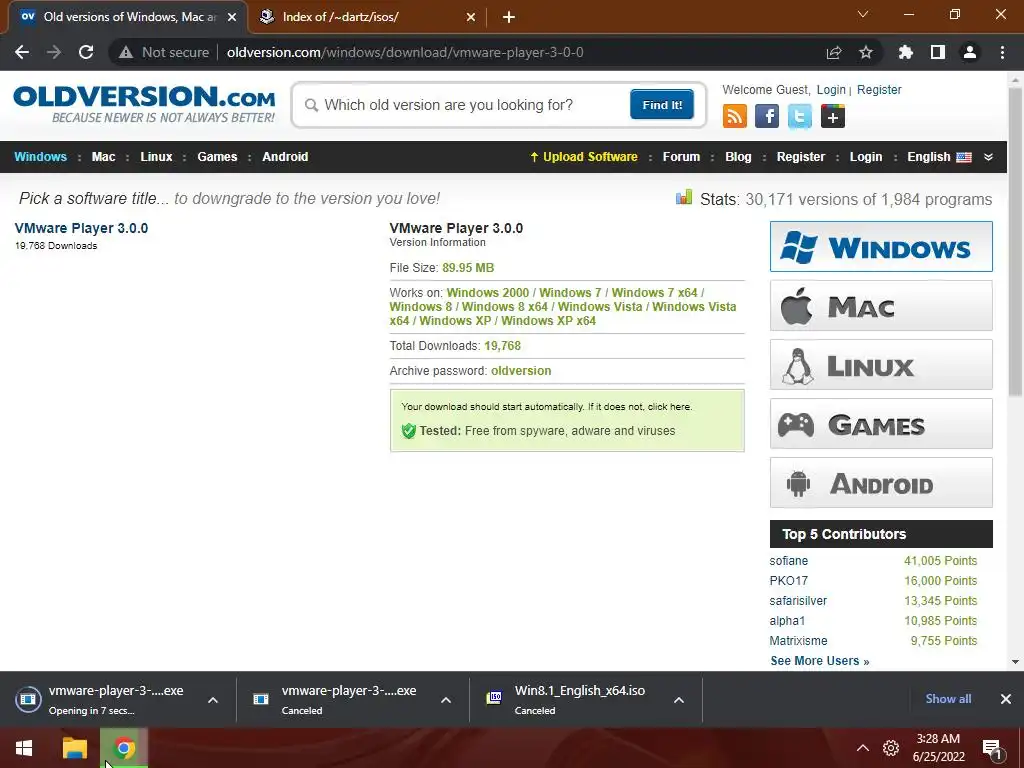Select the Old versions of Windows tab
Viewport: 1024px width, 768px height.
(x=128, y=17)
